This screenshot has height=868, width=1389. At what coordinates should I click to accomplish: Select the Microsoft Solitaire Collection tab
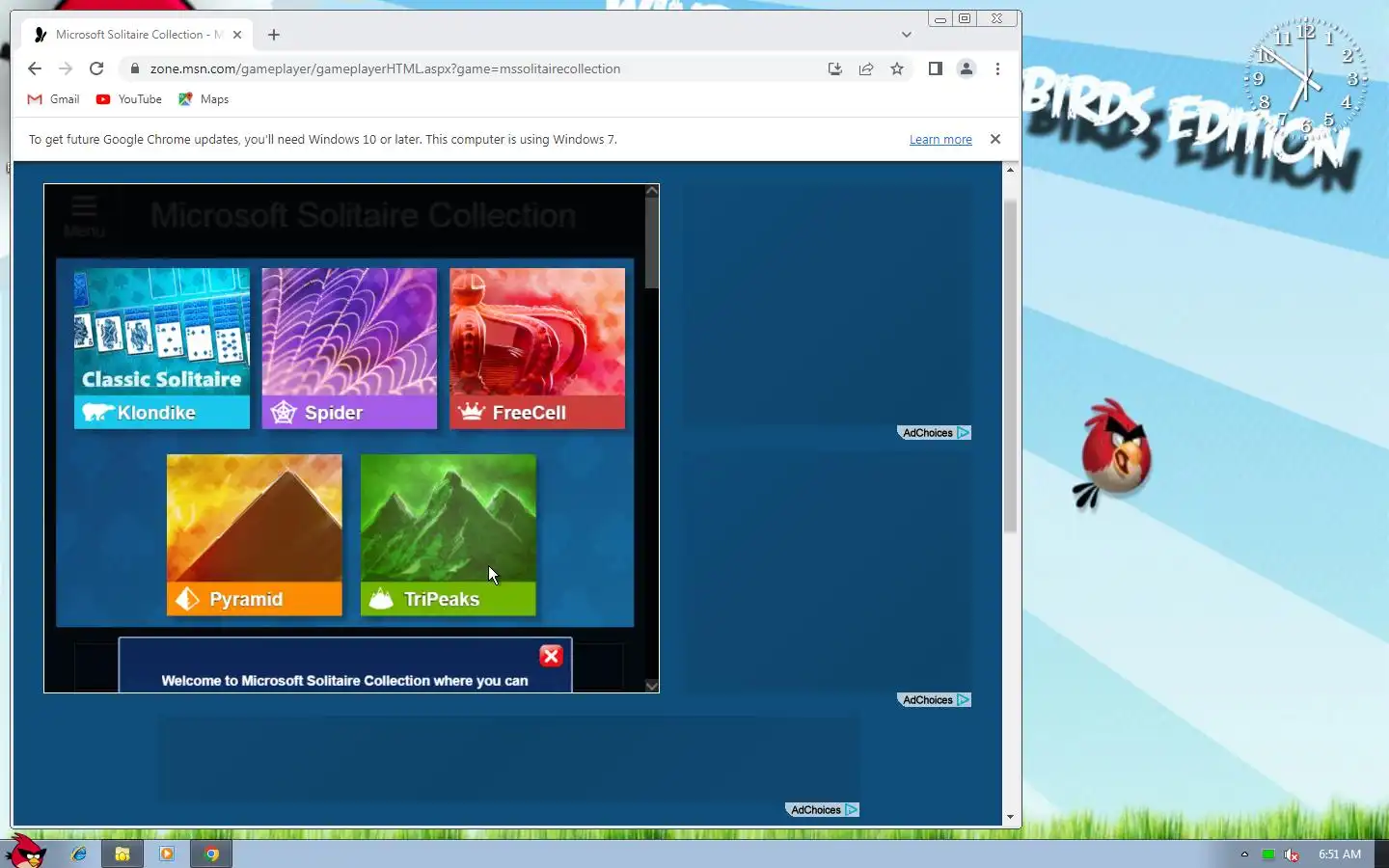pos(137,35)
